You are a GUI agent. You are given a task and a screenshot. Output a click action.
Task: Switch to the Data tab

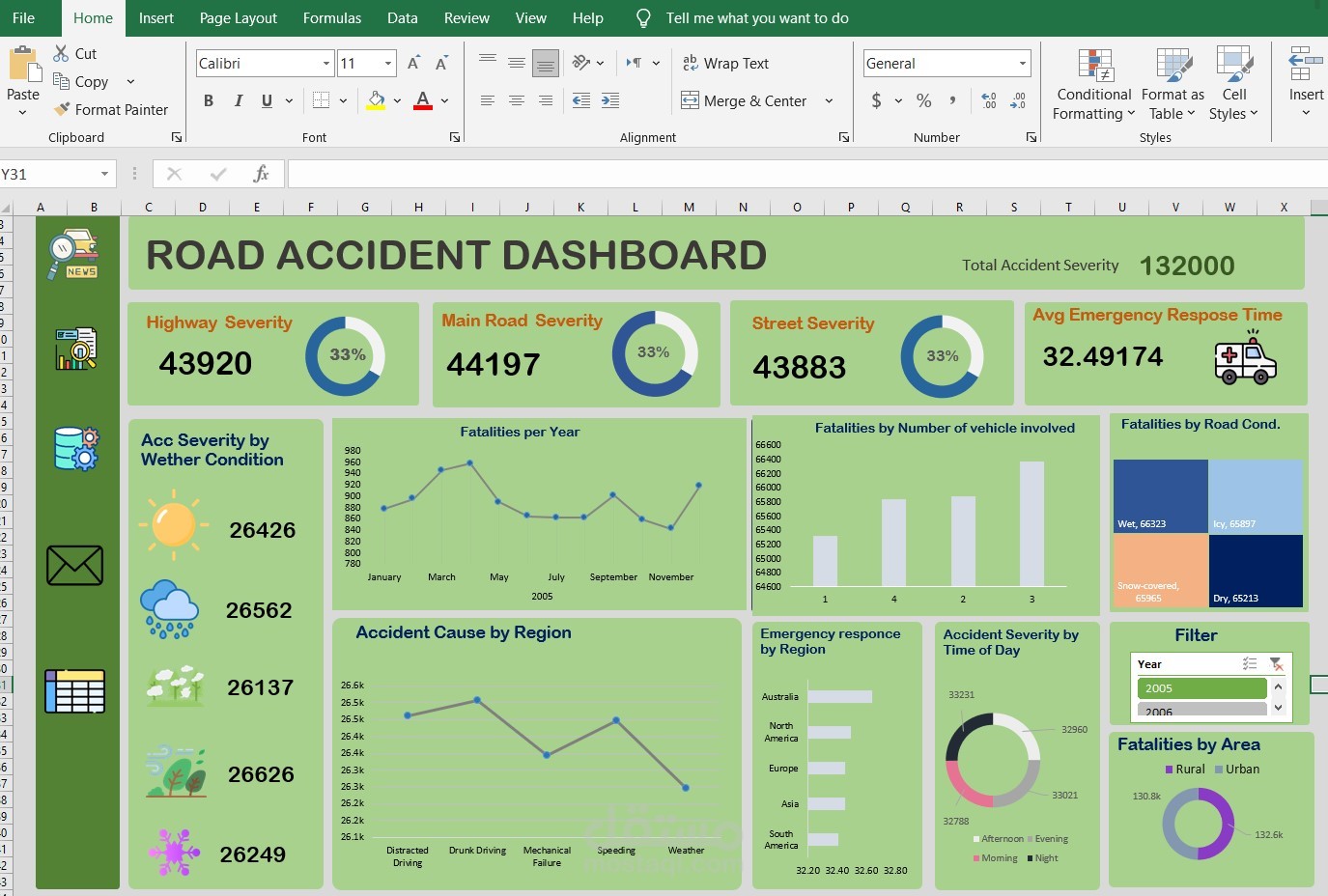pyautogui.click(x=403, y=17)
